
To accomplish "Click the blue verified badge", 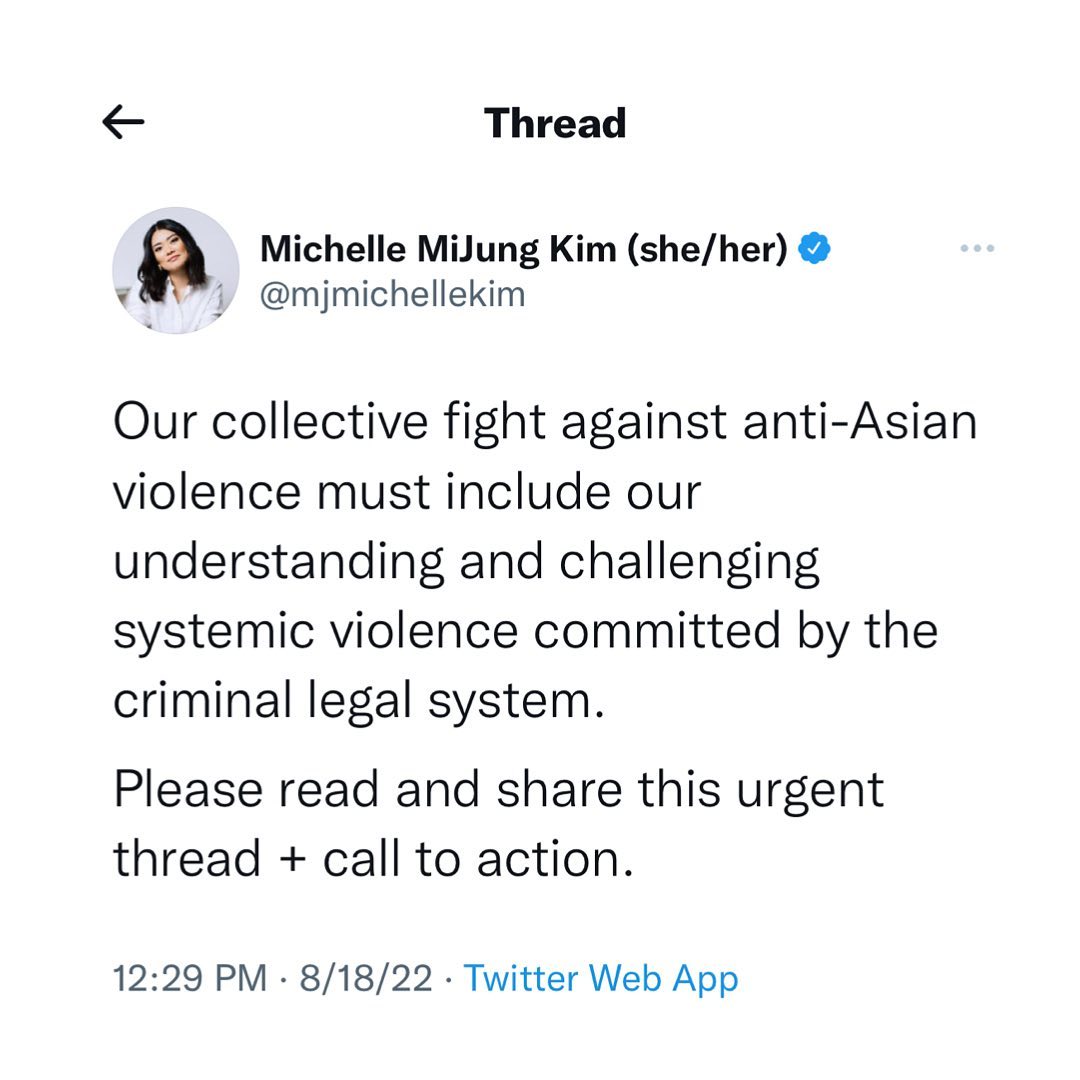I will [x=817, y=248].
